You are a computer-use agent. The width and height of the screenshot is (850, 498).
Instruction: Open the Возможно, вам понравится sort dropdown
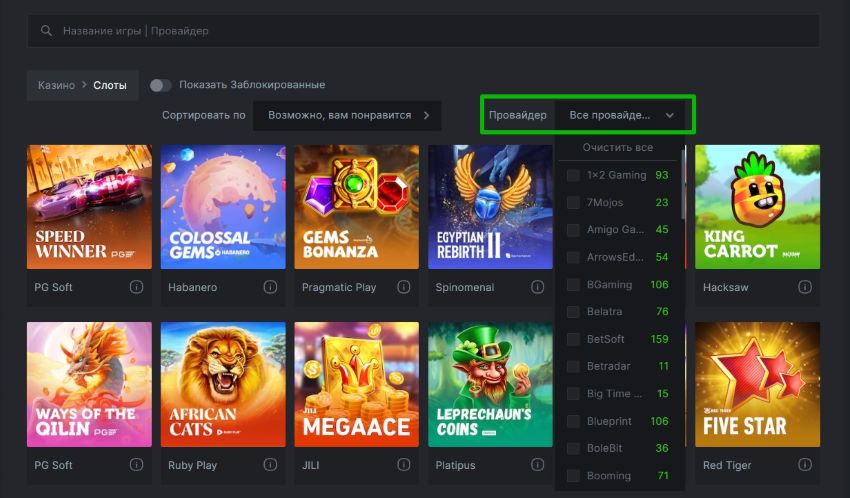tap(347, 115)
